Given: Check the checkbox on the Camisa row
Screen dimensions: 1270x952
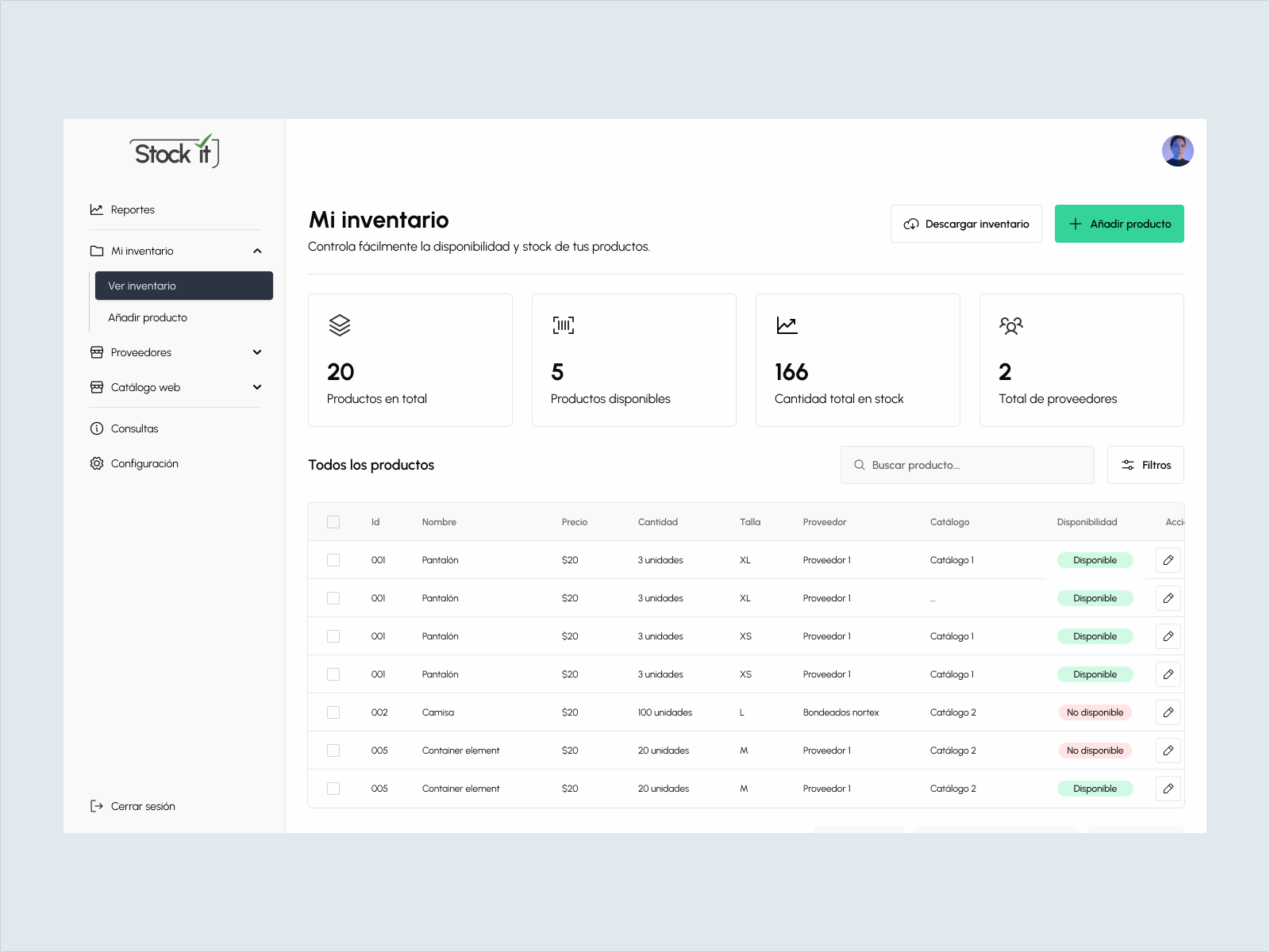Looking at the screenshot, I should tap(333, 712).
